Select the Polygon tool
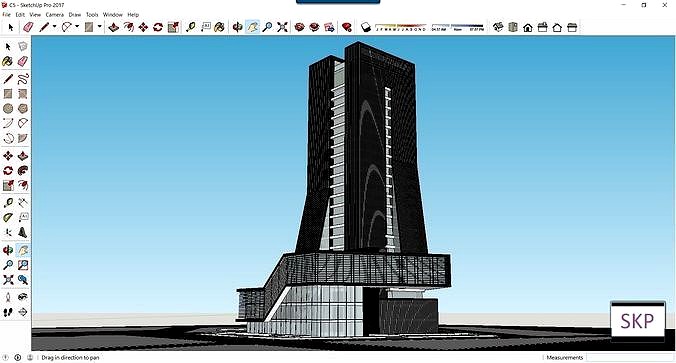This screenshot has height=363, width=676. (23, 108)
